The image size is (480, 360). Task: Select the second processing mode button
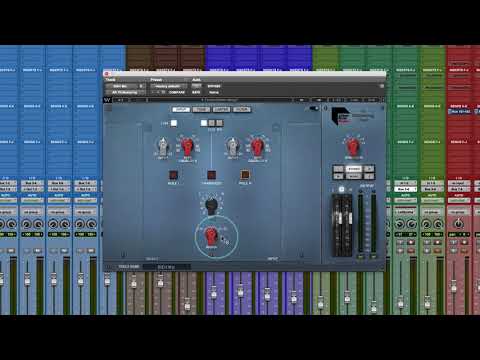(x=211, y=123)
